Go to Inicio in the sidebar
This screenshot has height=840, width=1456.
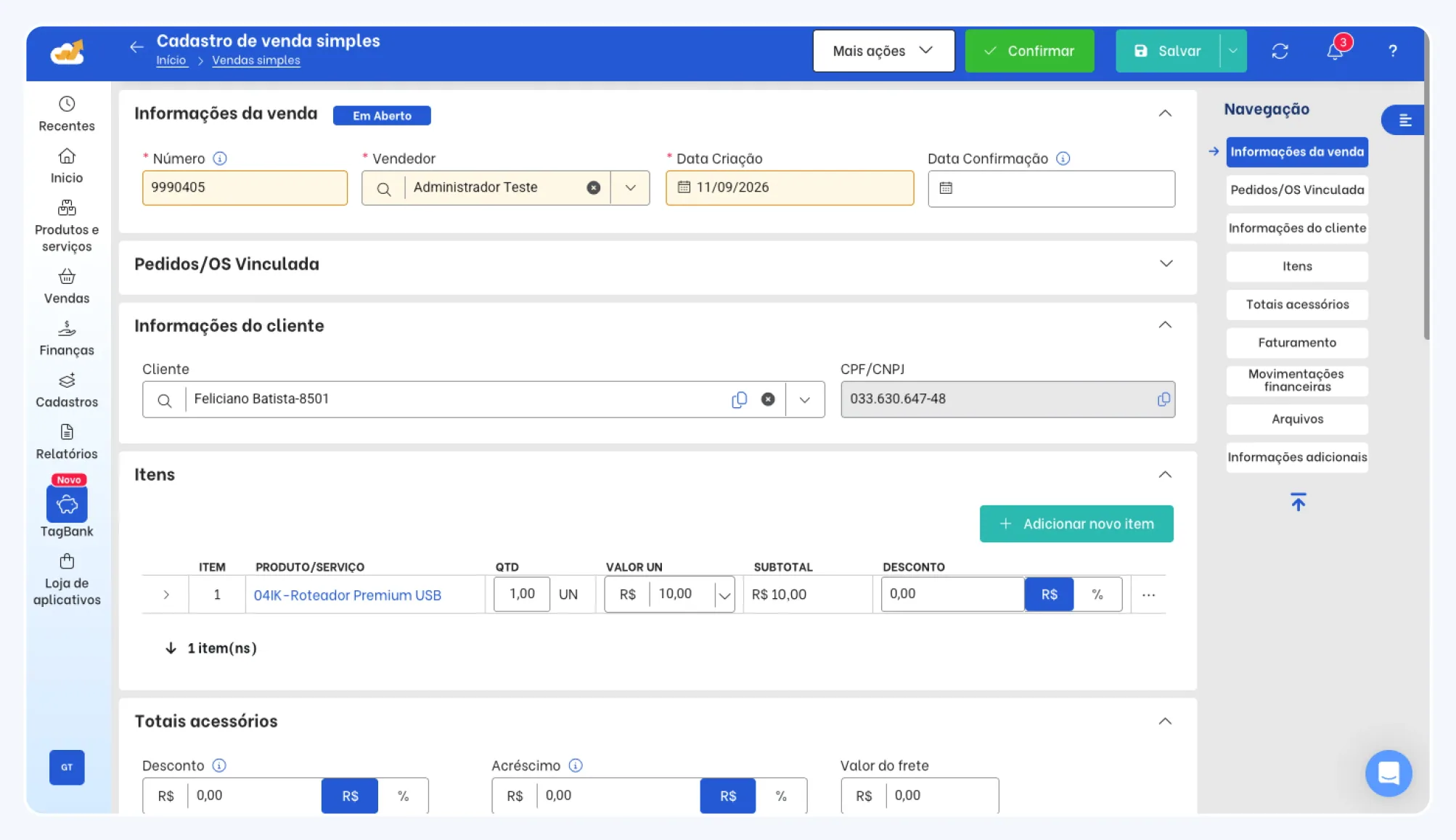(67, 166)
